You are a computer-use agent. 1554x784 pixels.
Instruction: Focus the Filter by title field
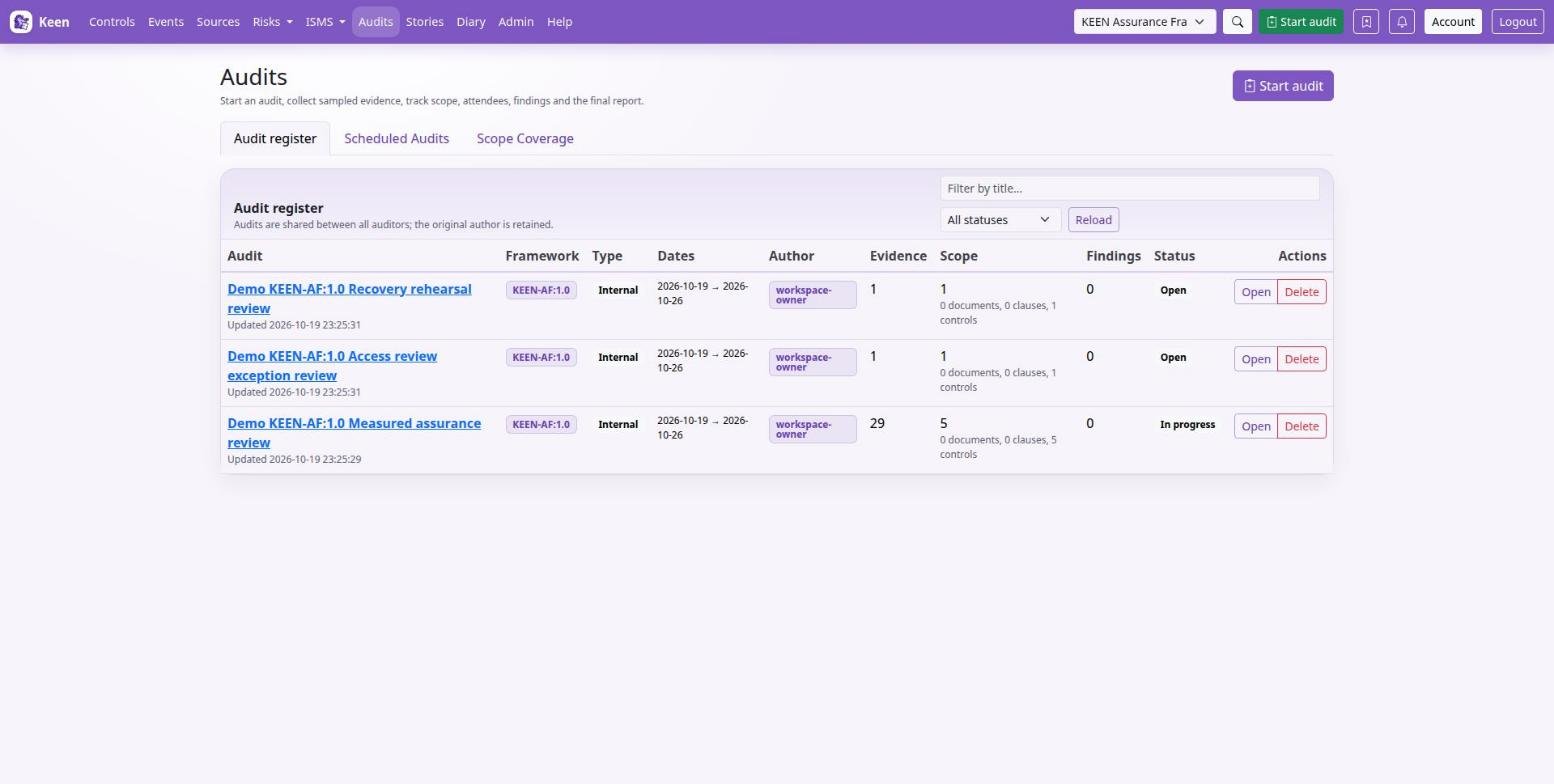click(1130, 188)
